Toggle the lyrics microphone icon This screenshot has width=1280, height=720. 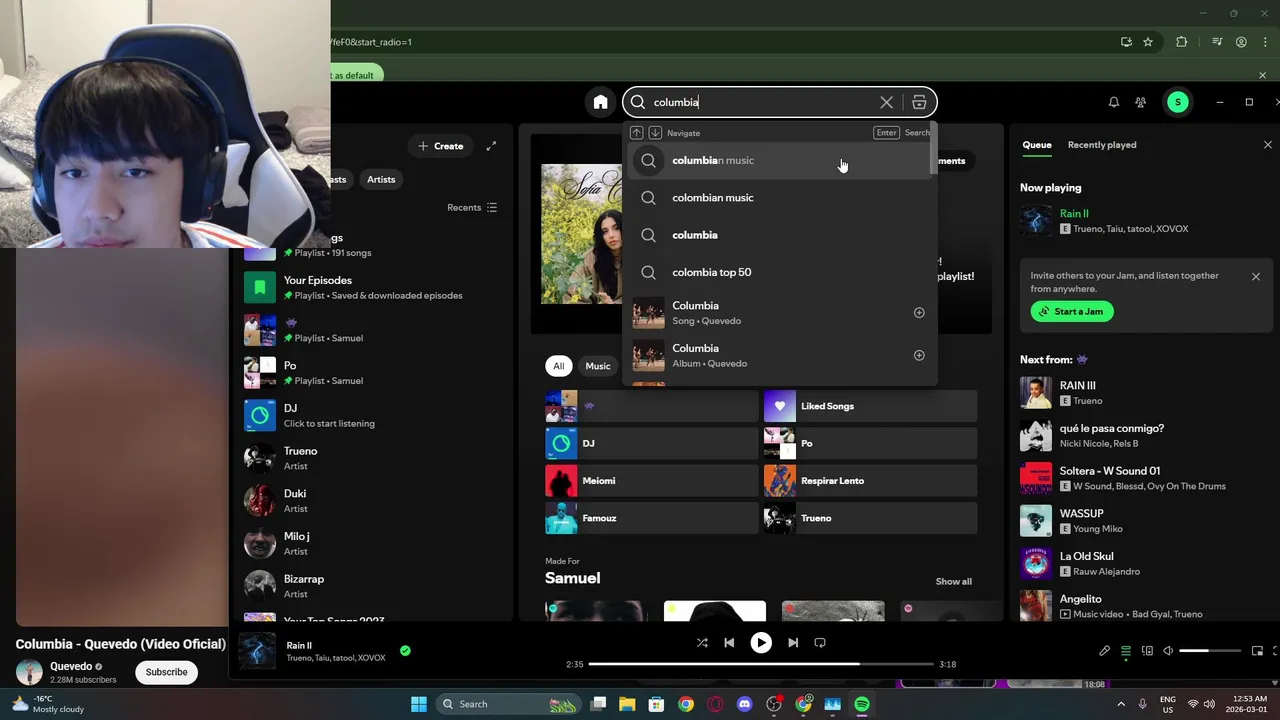click(x=1104, y=651)
